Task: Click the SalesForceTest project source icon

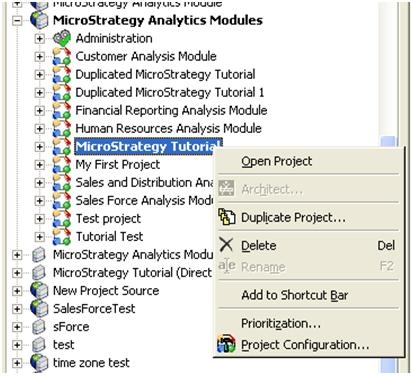Action: tap(39, 308)
